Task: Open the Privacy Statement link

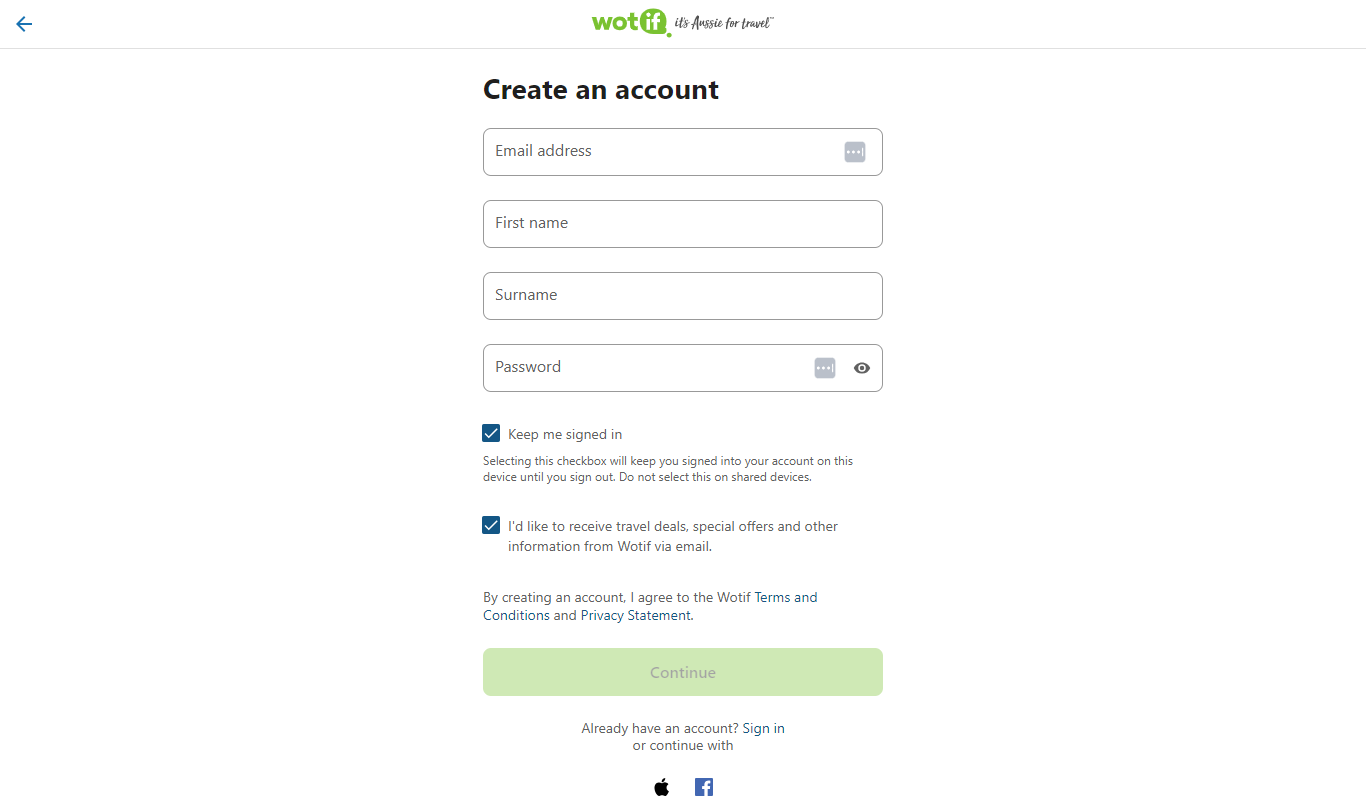Action: 636,615
